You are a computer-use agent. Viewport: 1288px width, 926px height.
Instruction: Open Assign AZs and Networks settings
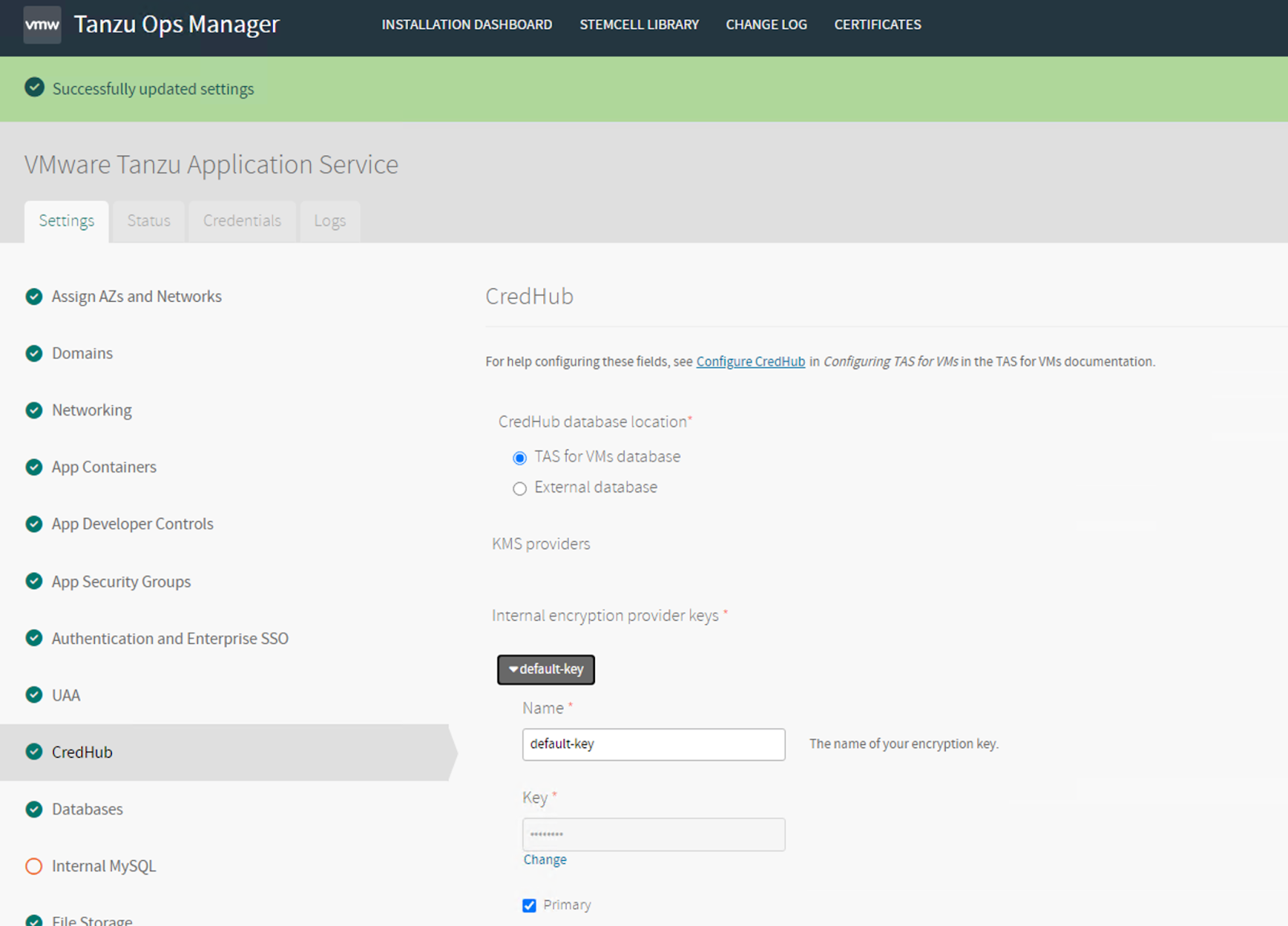tap(137, 296)
